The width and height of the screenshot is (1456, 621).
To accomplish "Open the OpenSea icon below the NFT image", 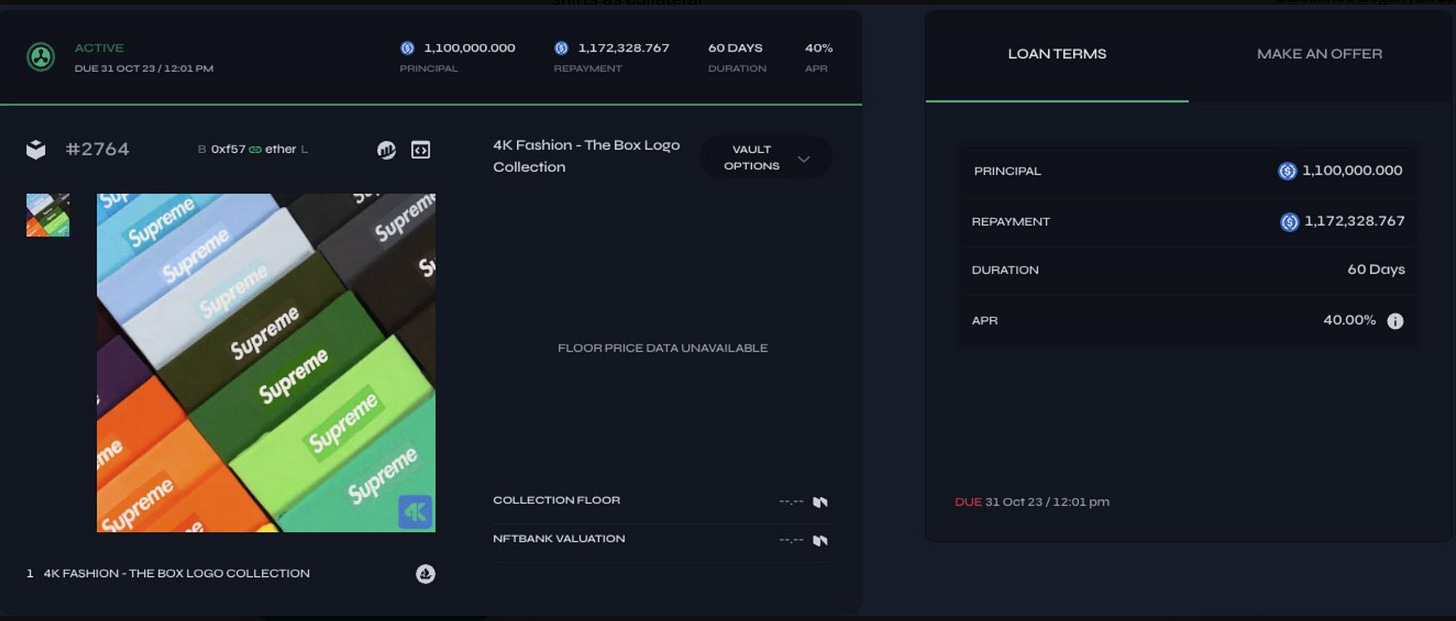I will [426, 574].
